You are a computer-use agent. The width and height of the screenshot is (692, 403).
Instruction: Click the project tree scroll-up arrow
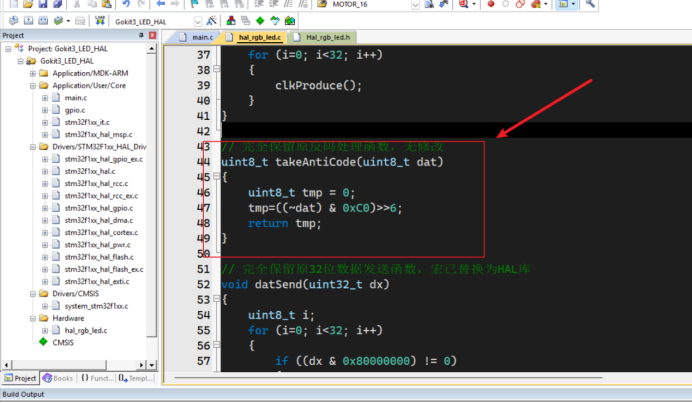[152, 48]
